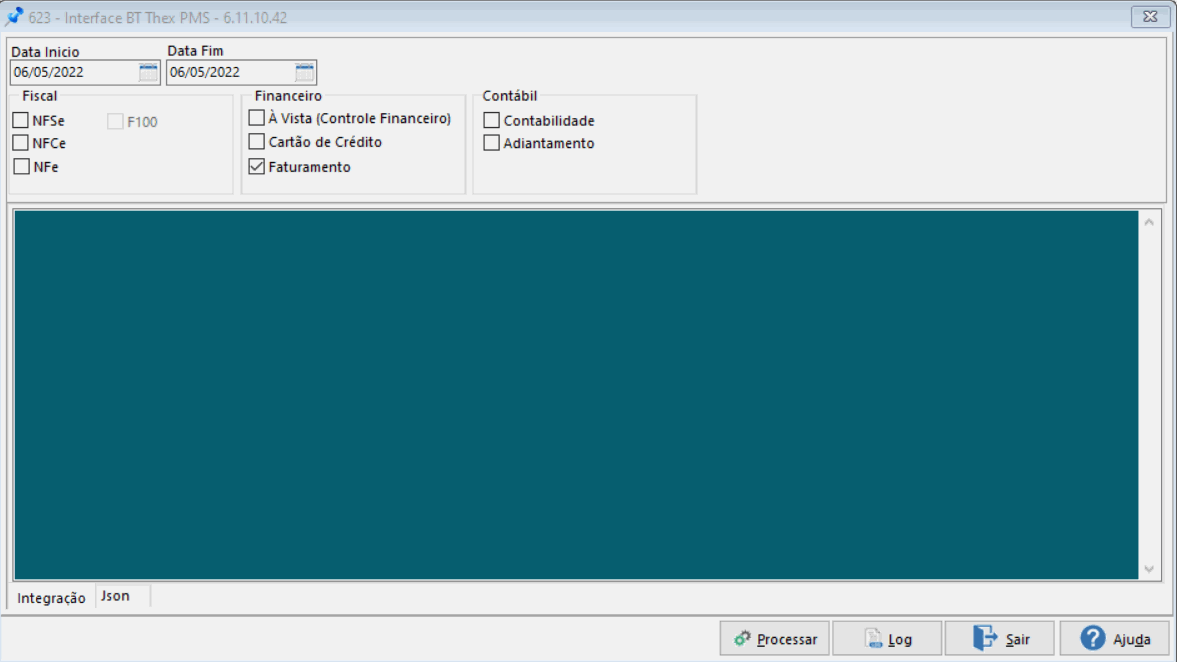Viewport: 1177px width, 662px height.
Task: Open the Data Fim calendar picker
Action: [304, 72]
